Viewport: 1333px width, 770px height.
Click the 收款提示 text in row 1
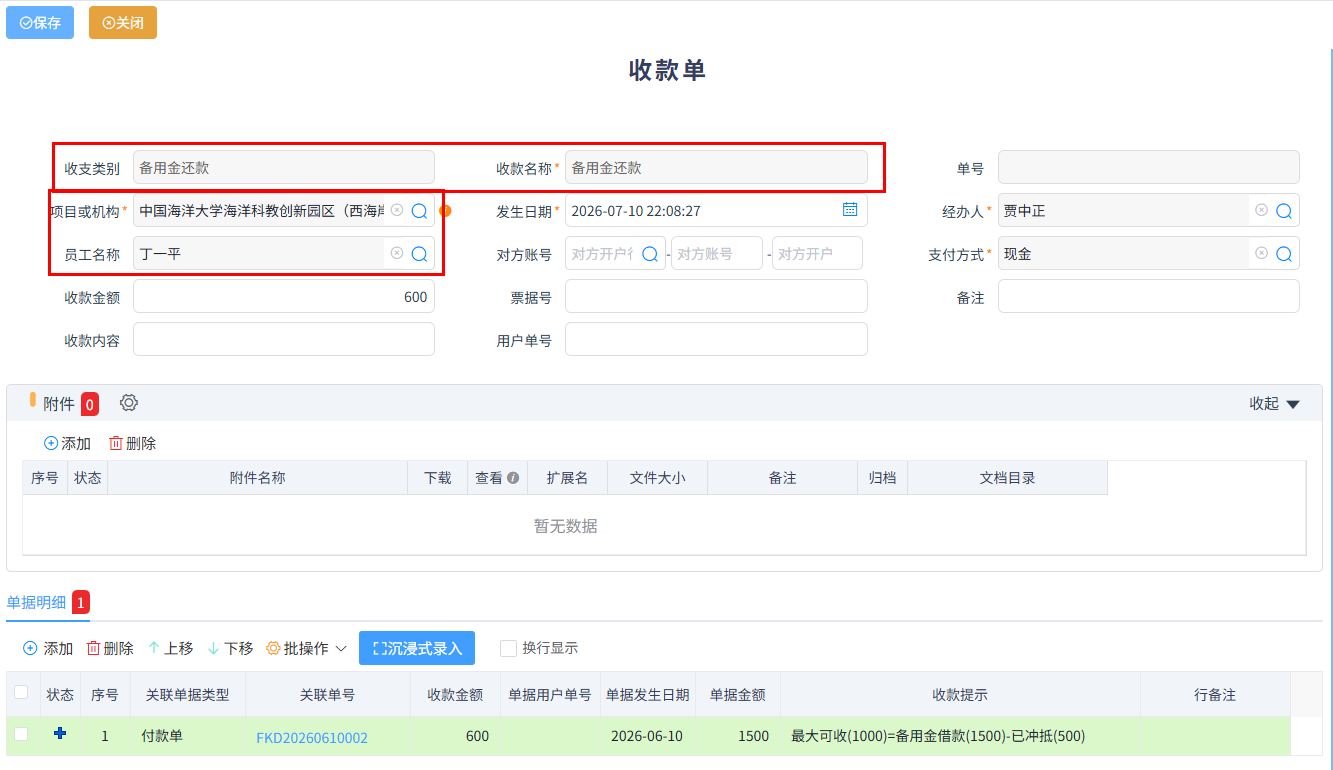click(x=938, y=737)
